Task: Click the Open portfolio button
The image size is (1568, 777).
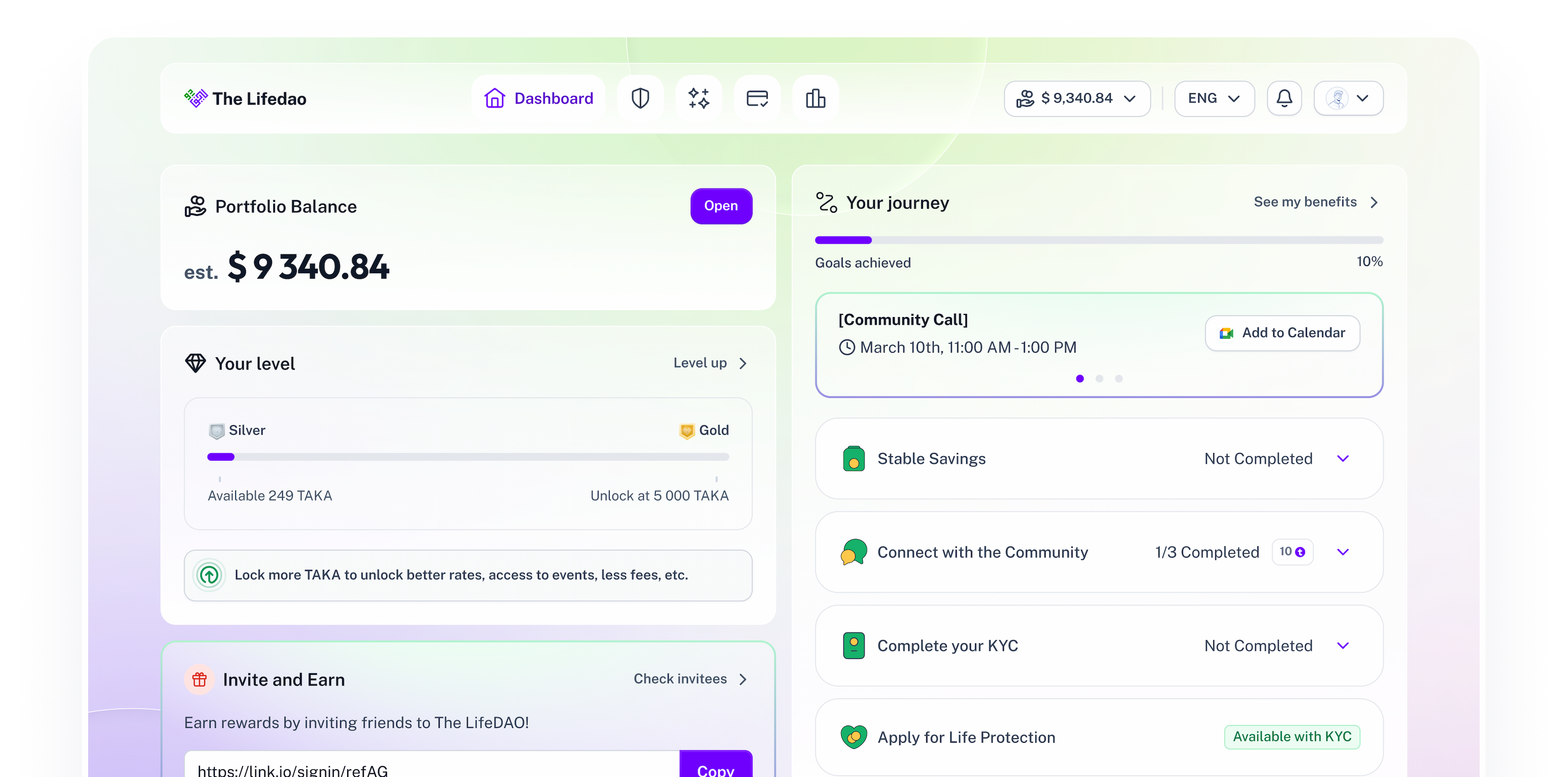Action: tap(721, 206)
